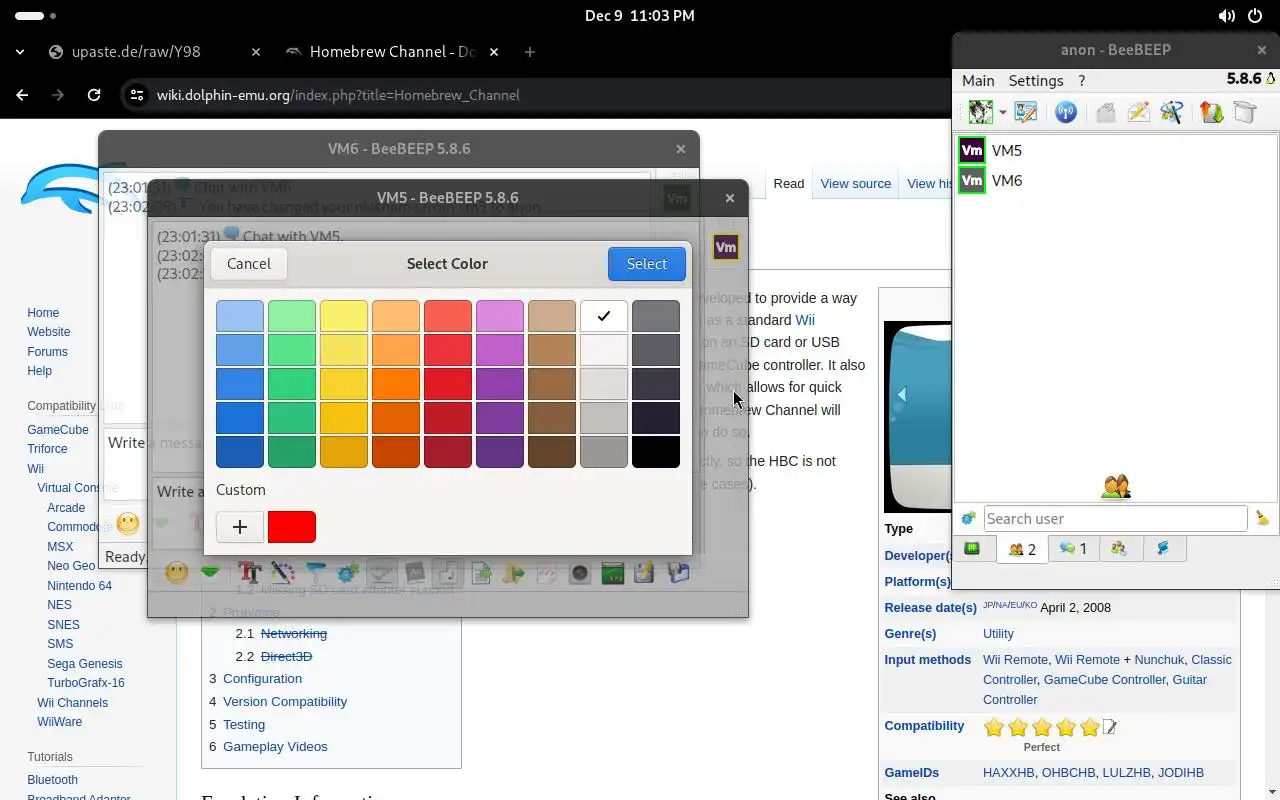Click the blue gear icon in VM5 chat toolbar
Viewport: 1280px width, 800px height.
[x=348, y=573]
